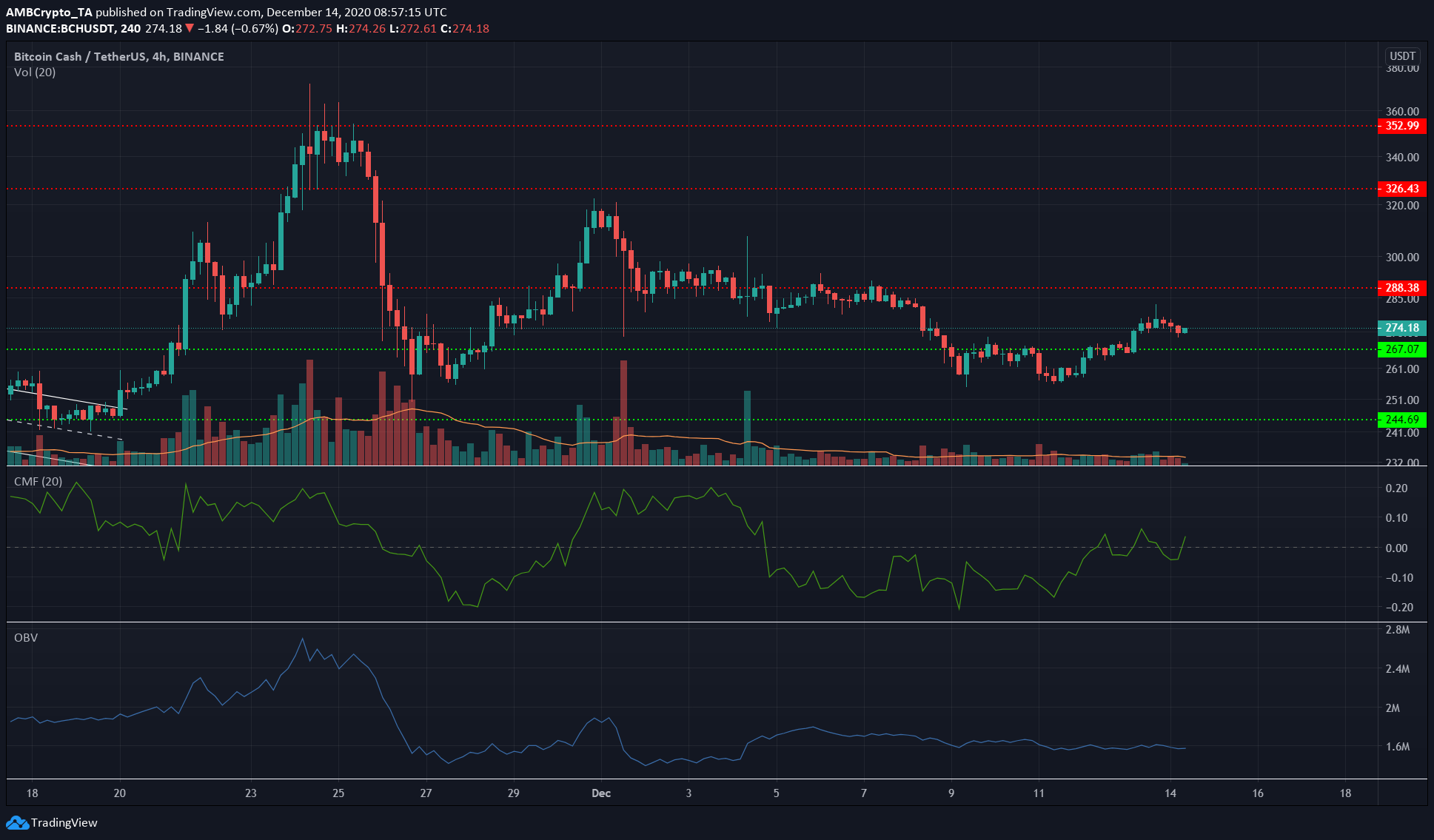Click the 'Vol (20)' indicator label

35,72
